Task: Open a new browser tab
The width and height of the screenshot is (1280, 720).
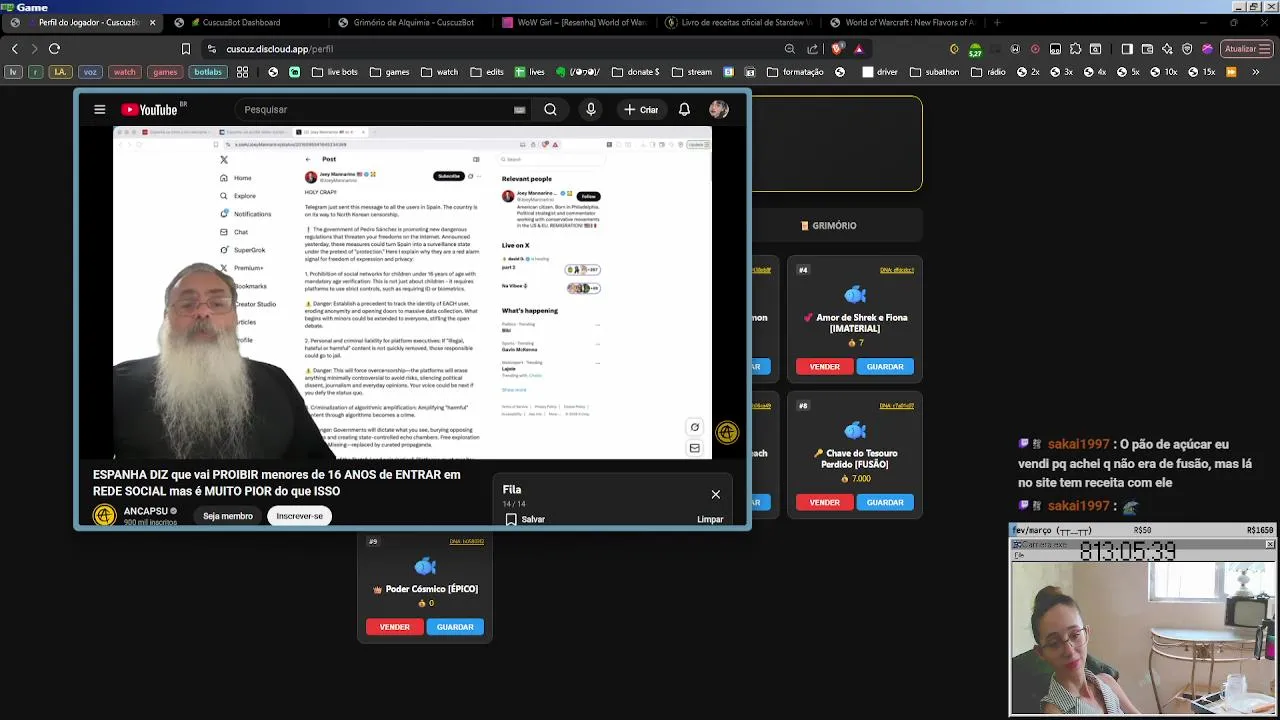Action: point(997,22)
